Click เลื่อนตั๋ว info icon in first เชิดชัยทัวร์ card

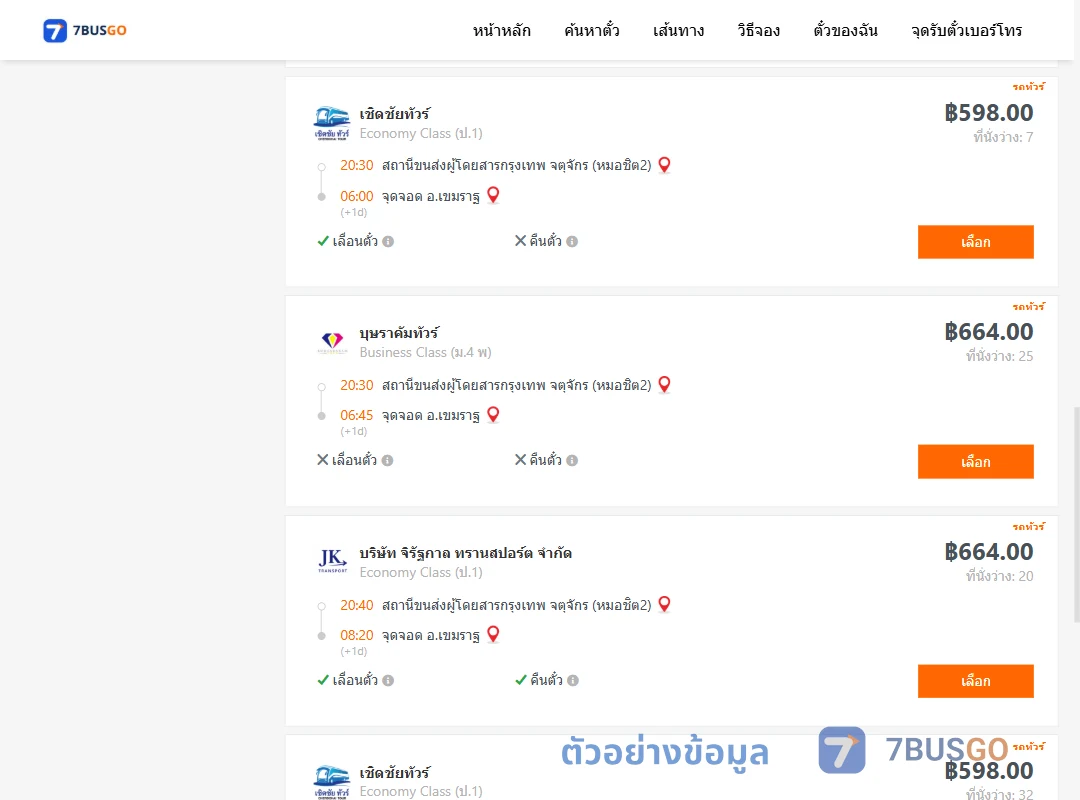tap(388, 241)
